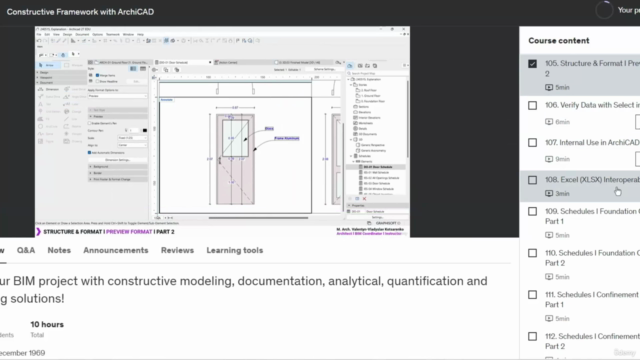Click video icon under lecture 105
Image resolution: width=640 pixels, height=360 pixels.
coord(549,87)
